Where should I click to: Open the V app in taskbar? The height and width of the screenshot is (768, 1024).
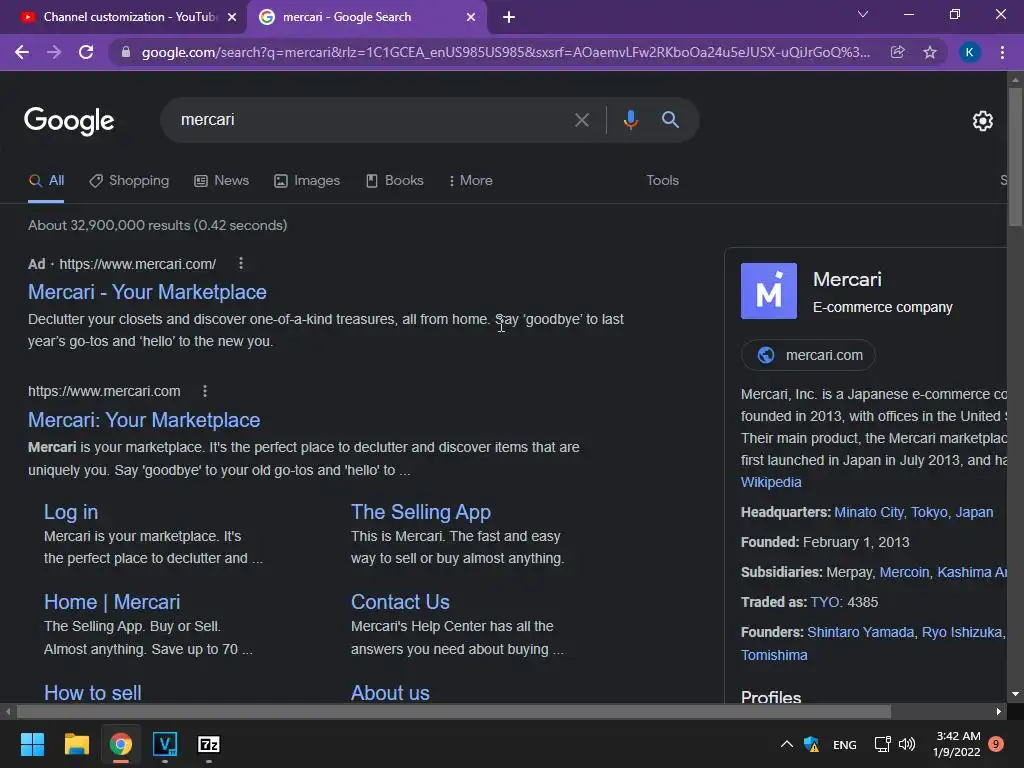click(x=165, y=744)
